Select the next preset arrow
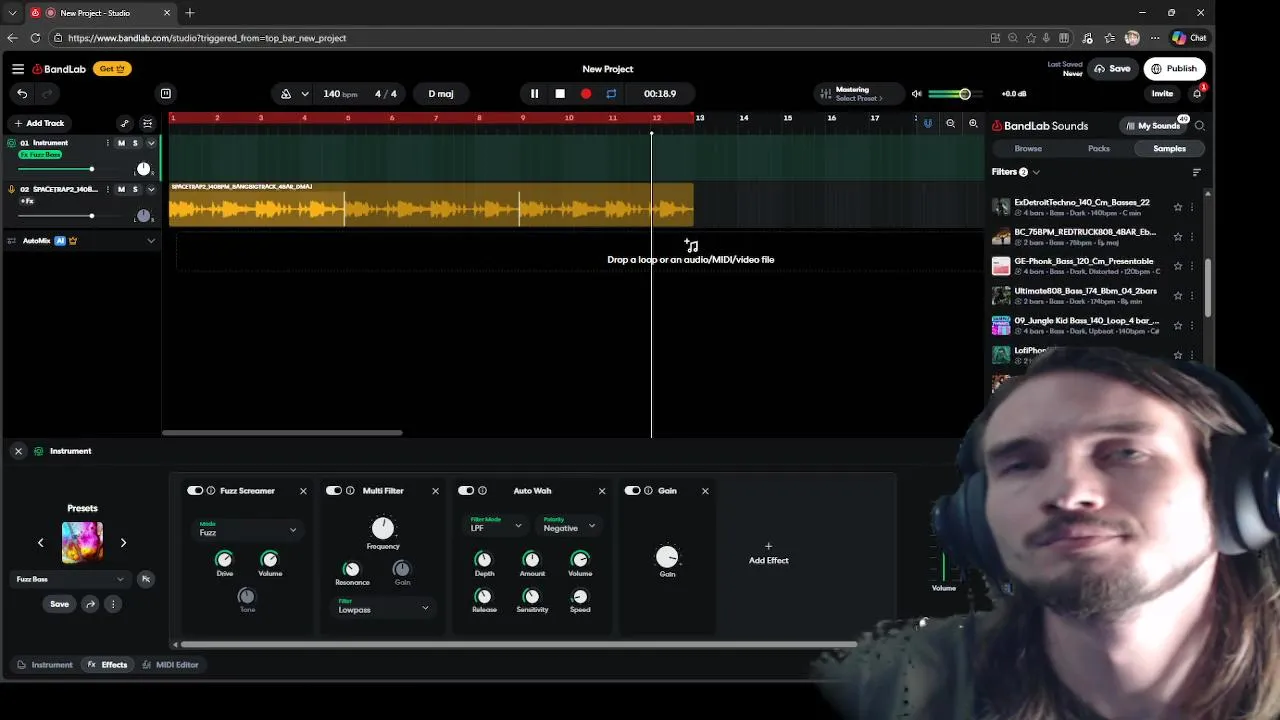Image resolution: width=1280 pixels, height=720 pixels. click(x=123, y=543)
